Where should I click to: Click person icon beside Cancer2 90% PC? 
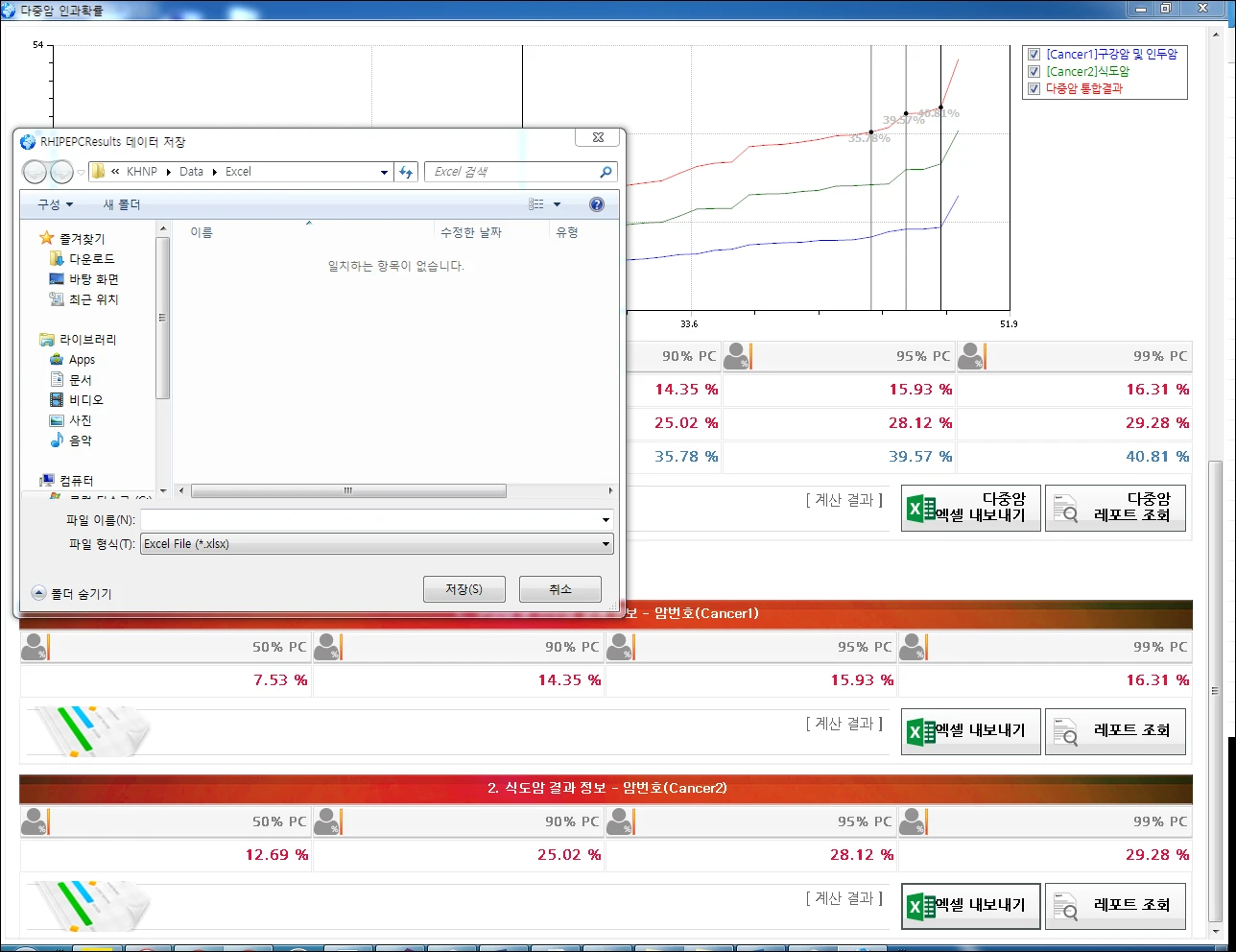point(327,821)
